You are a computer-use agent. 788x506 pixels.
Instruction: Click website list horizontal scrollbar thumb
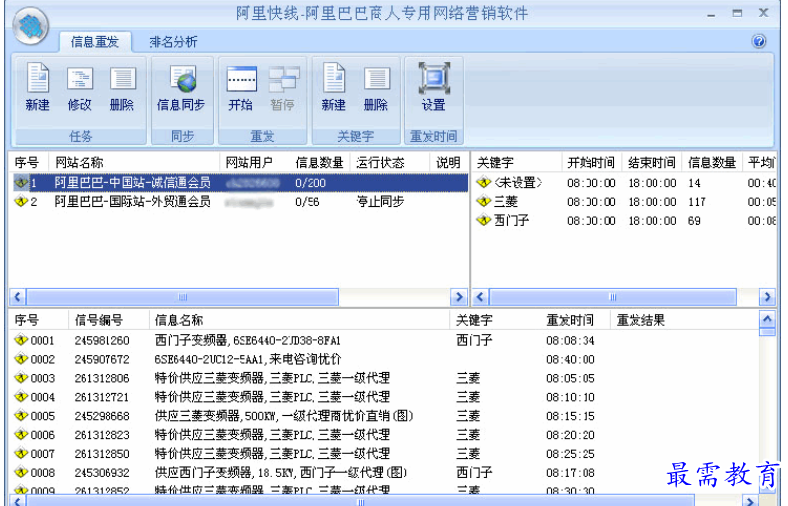tap(182, 297)
